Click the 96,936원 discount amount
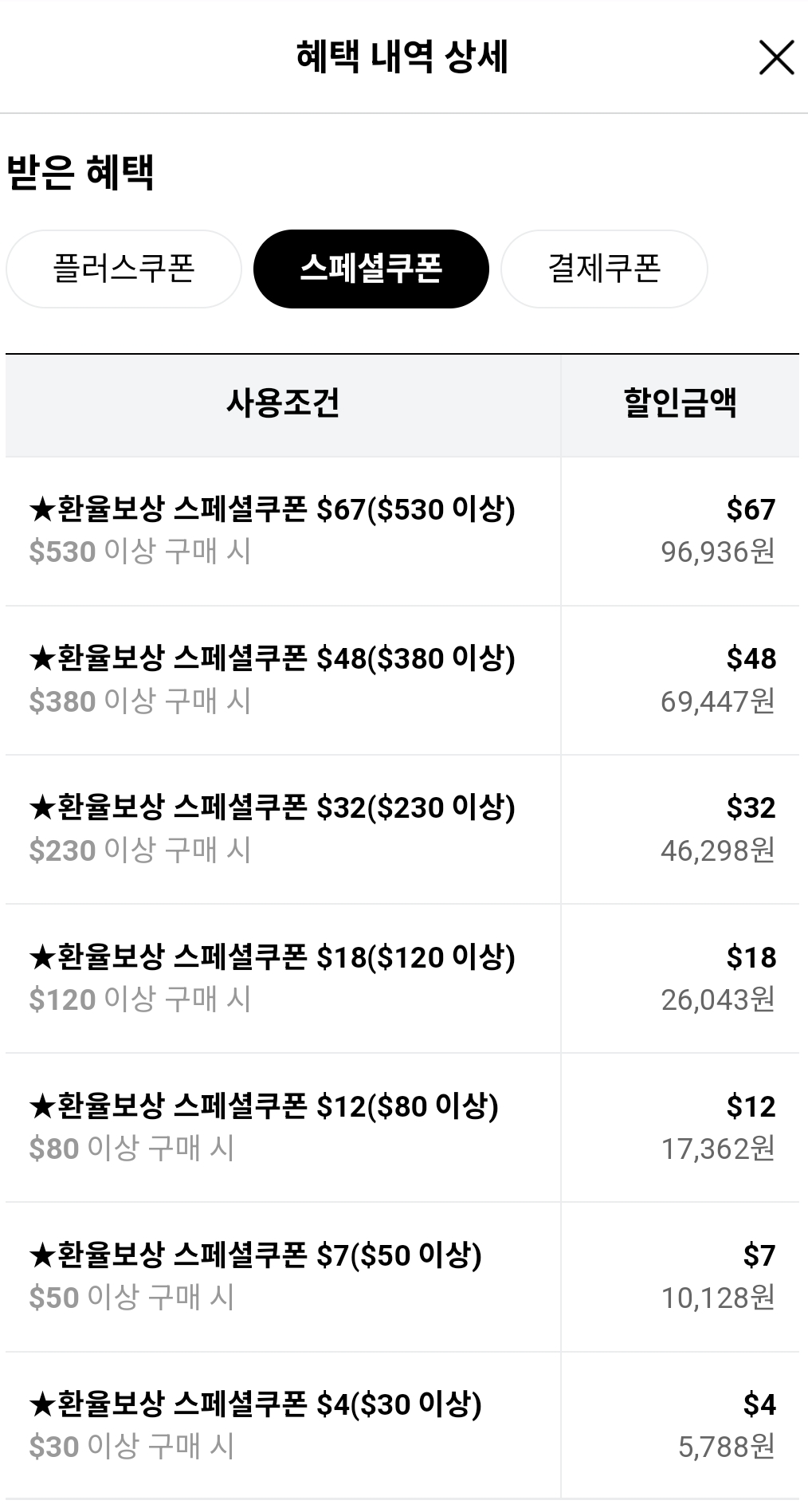 (717, 552)
